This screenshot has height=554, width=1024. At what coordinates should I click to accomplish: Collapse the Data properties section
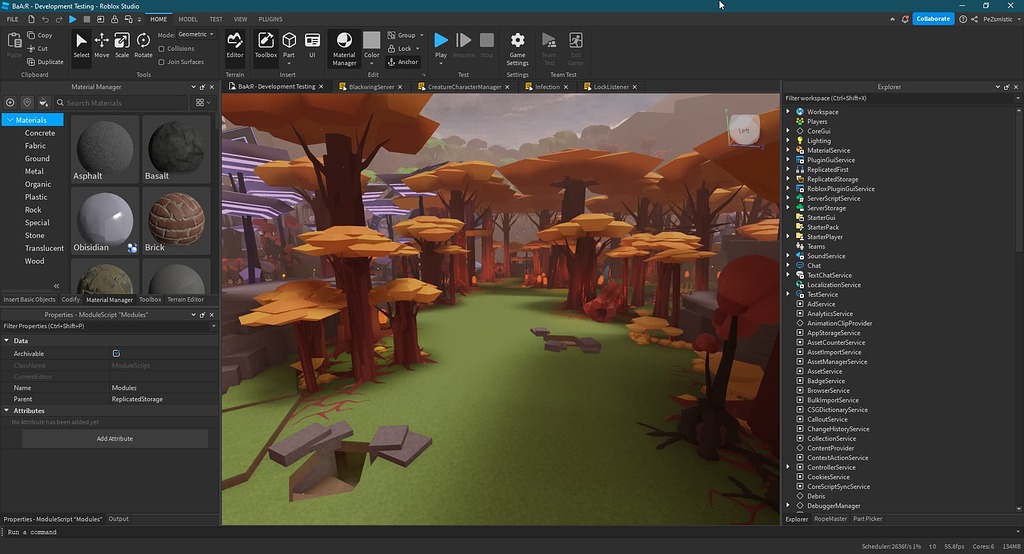click(x=7, y=340)
